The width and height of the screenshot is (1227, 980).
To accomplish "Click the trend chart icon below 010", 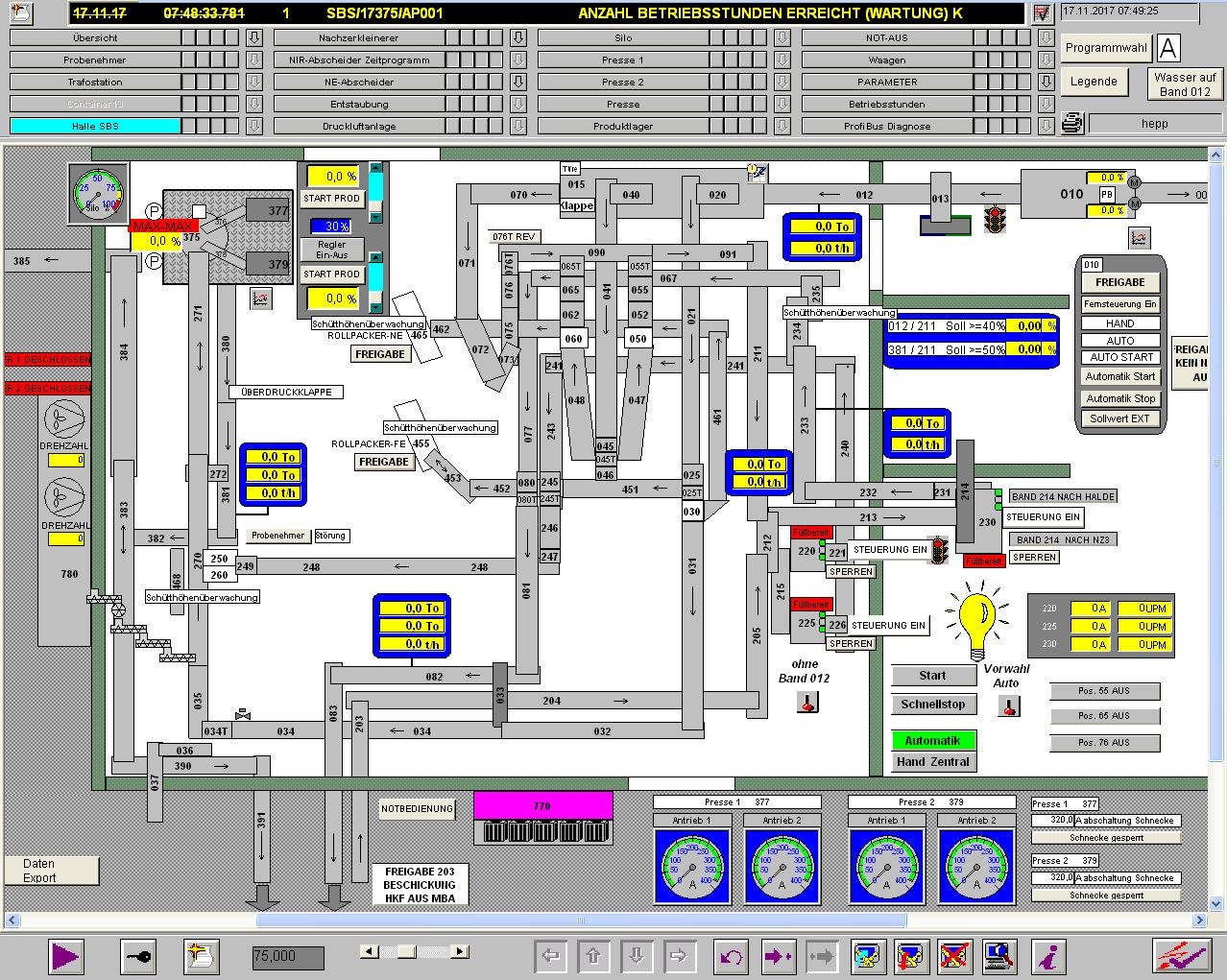I will pos(1140,238).
